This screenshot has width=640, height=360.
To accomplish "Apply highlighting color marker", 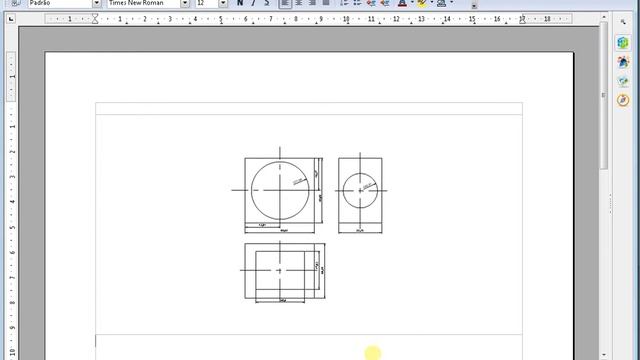I will pyautogui.click(x=422, y=3).
